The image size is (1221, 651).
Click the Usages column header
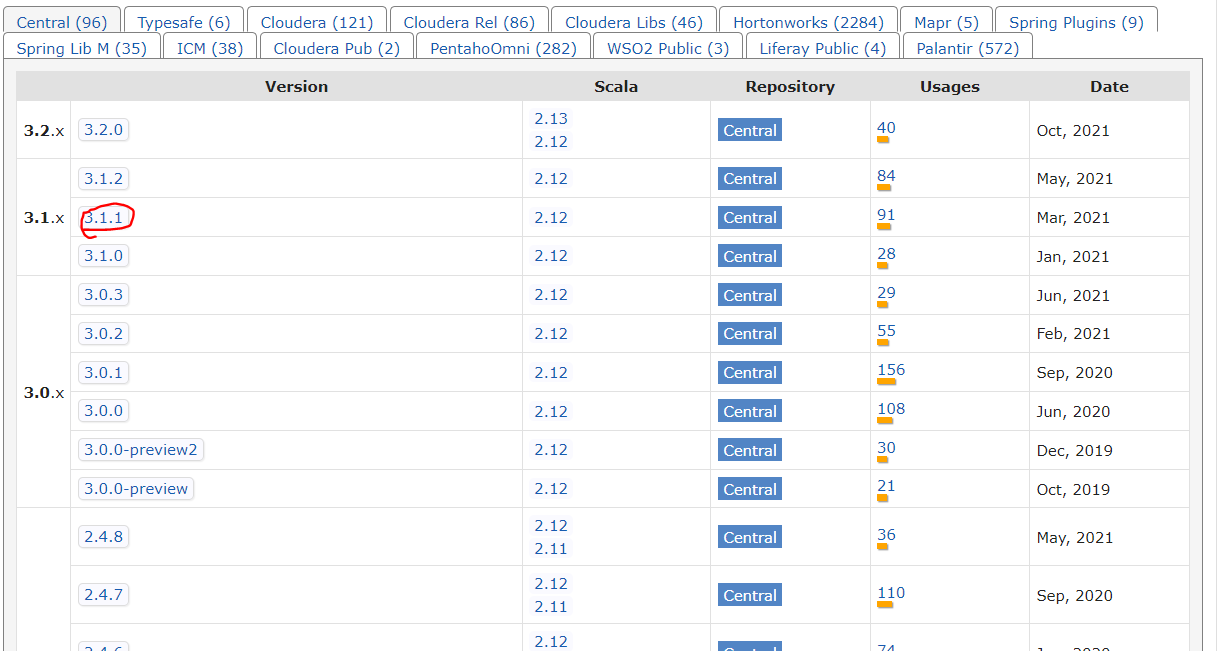pyautogui.click(x=950, y=86)
